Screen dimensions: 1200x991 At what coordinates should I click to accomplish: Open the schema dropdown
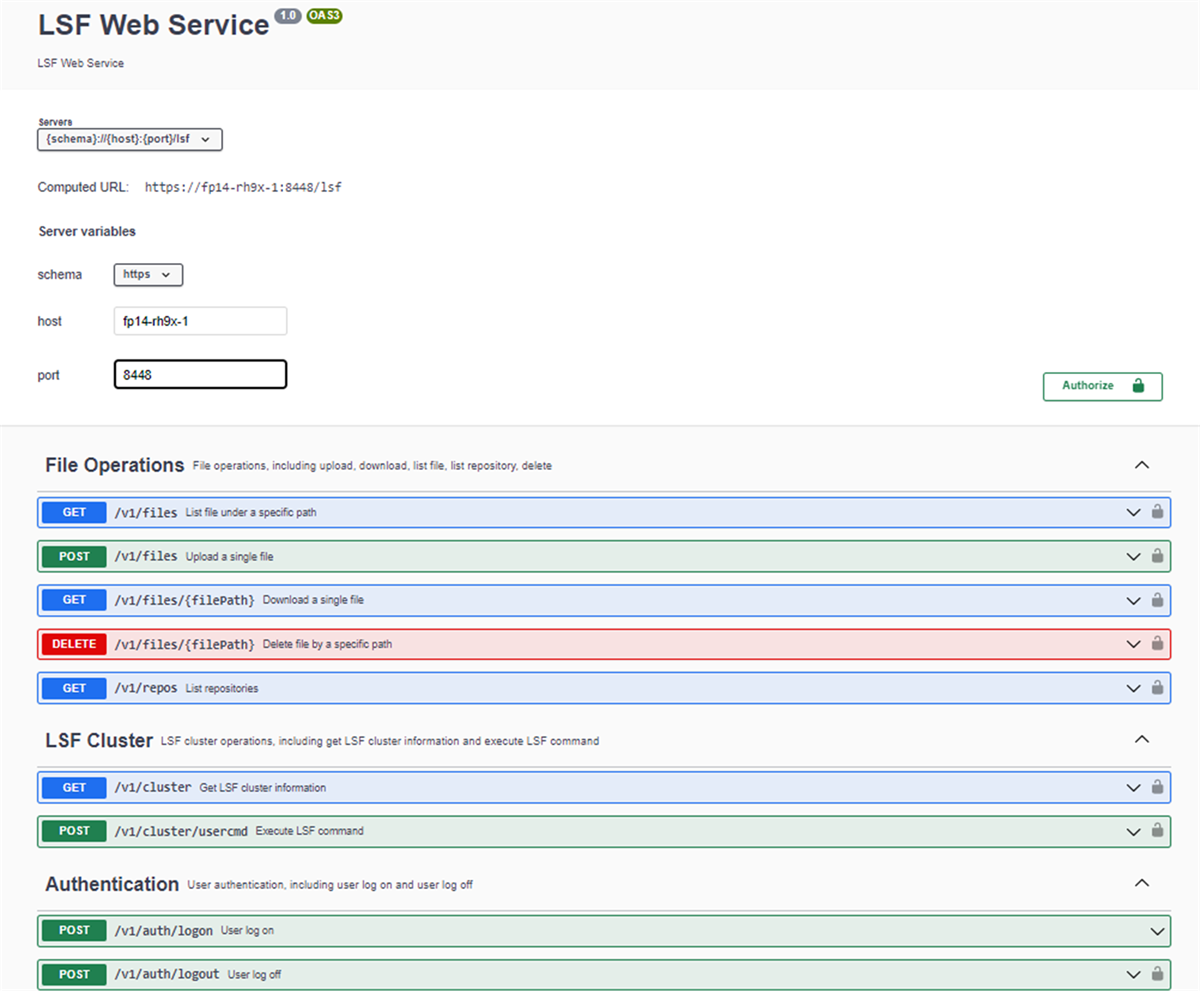(148, 274)
